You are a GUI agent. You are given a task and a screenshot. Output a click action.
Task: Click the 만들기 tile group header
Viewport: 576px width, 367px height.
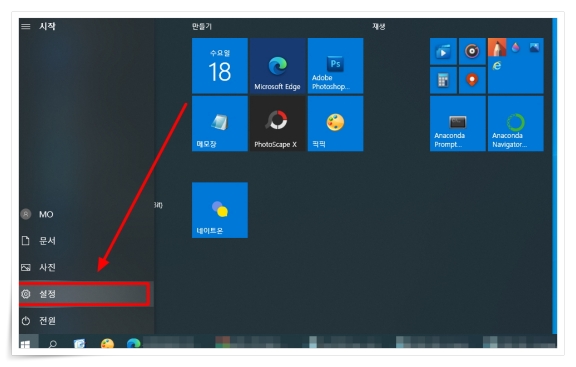click(x=202, y=26)
